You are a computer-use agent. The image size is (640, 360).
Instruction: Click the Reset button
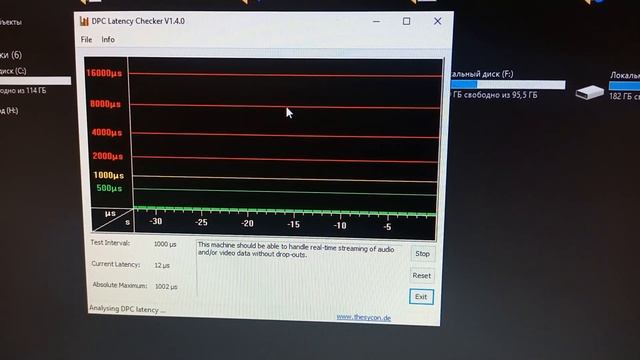(x=421, y=276)
